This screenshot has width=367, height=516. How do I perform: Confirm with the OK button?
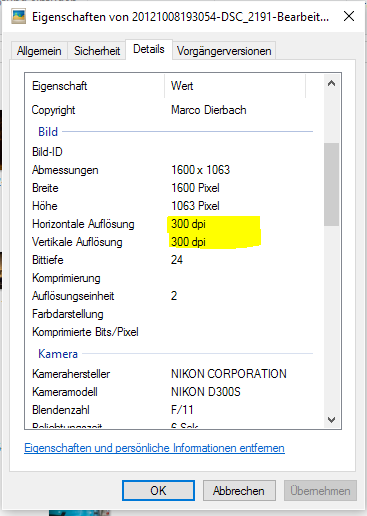(158, 491)
